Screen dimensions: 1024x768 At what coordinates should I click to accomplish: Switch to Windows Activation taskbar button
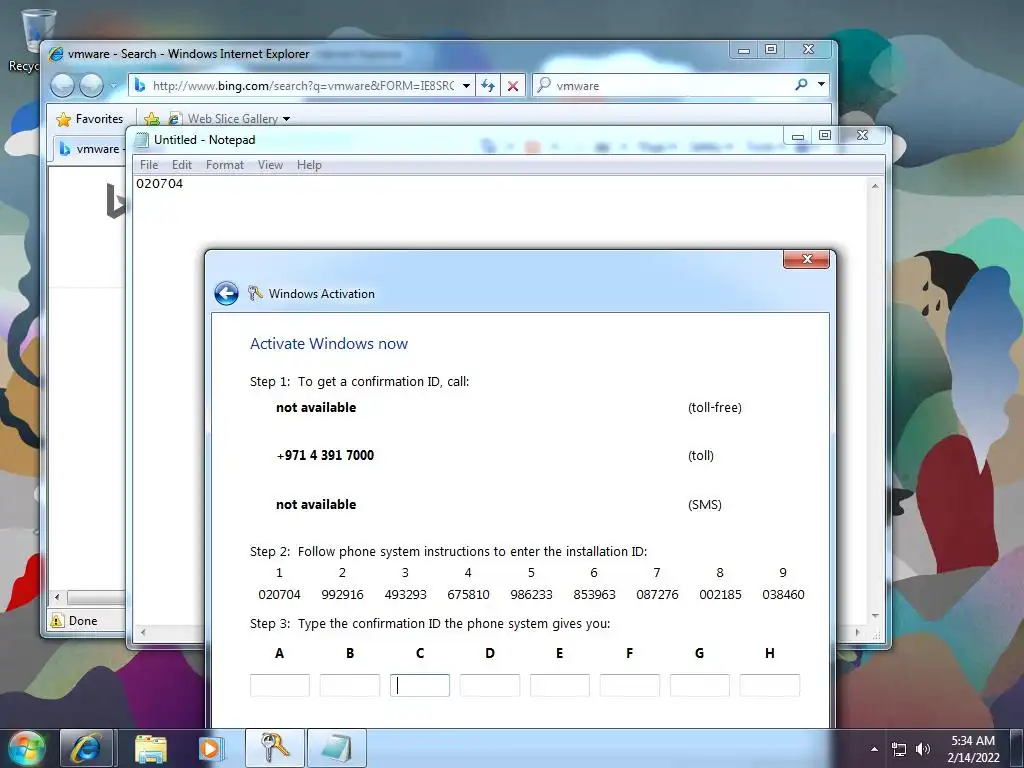[x=275, y=748]
